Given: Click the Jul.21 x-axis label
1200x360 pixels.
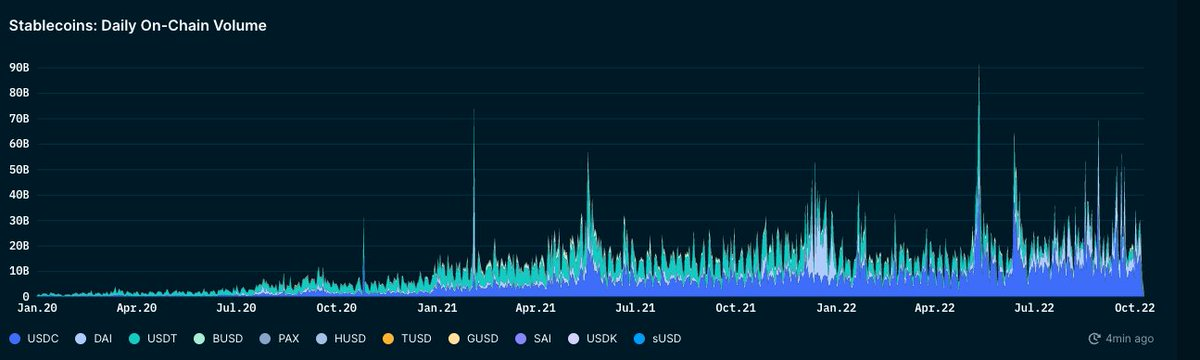Looking at the screenshot, I should point(636,309).
